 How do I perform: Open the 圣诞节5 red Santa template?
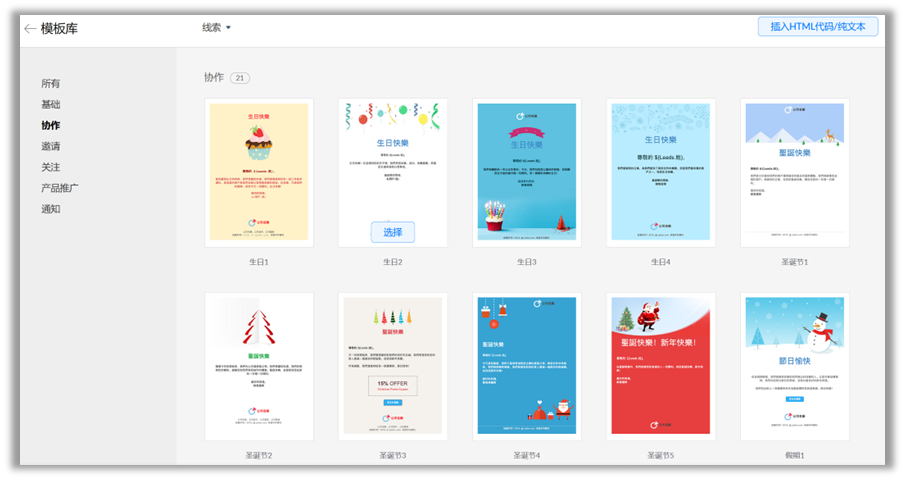point(661,366)
